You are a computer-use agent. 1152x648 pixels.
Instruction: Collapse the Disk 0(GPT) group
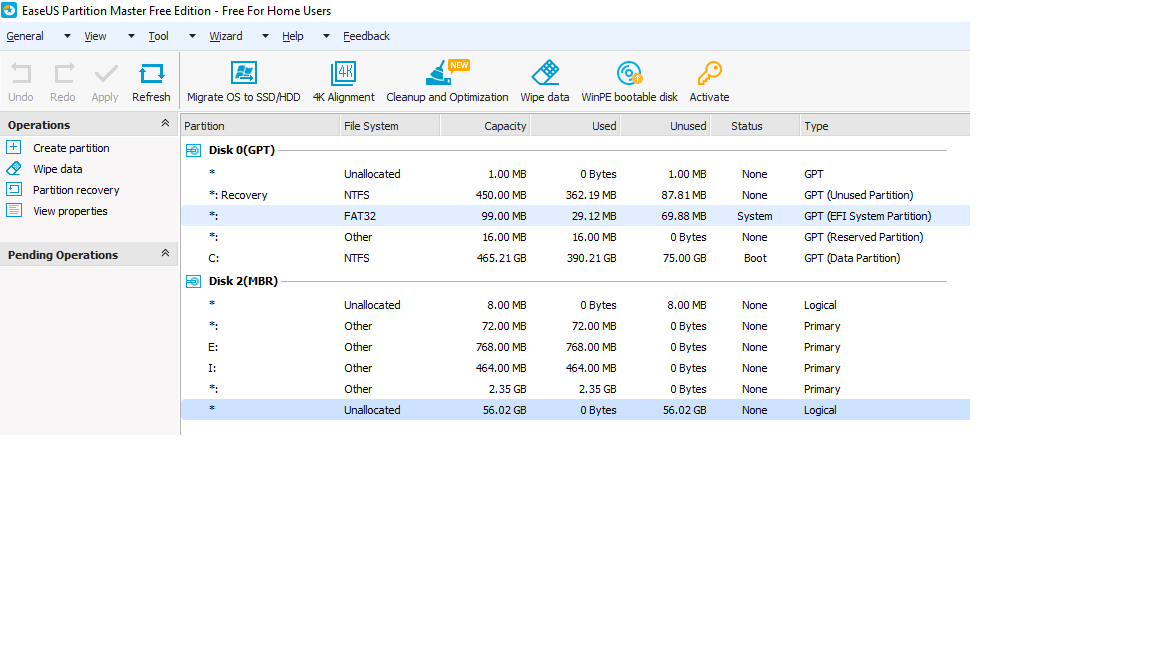[194, 150]
